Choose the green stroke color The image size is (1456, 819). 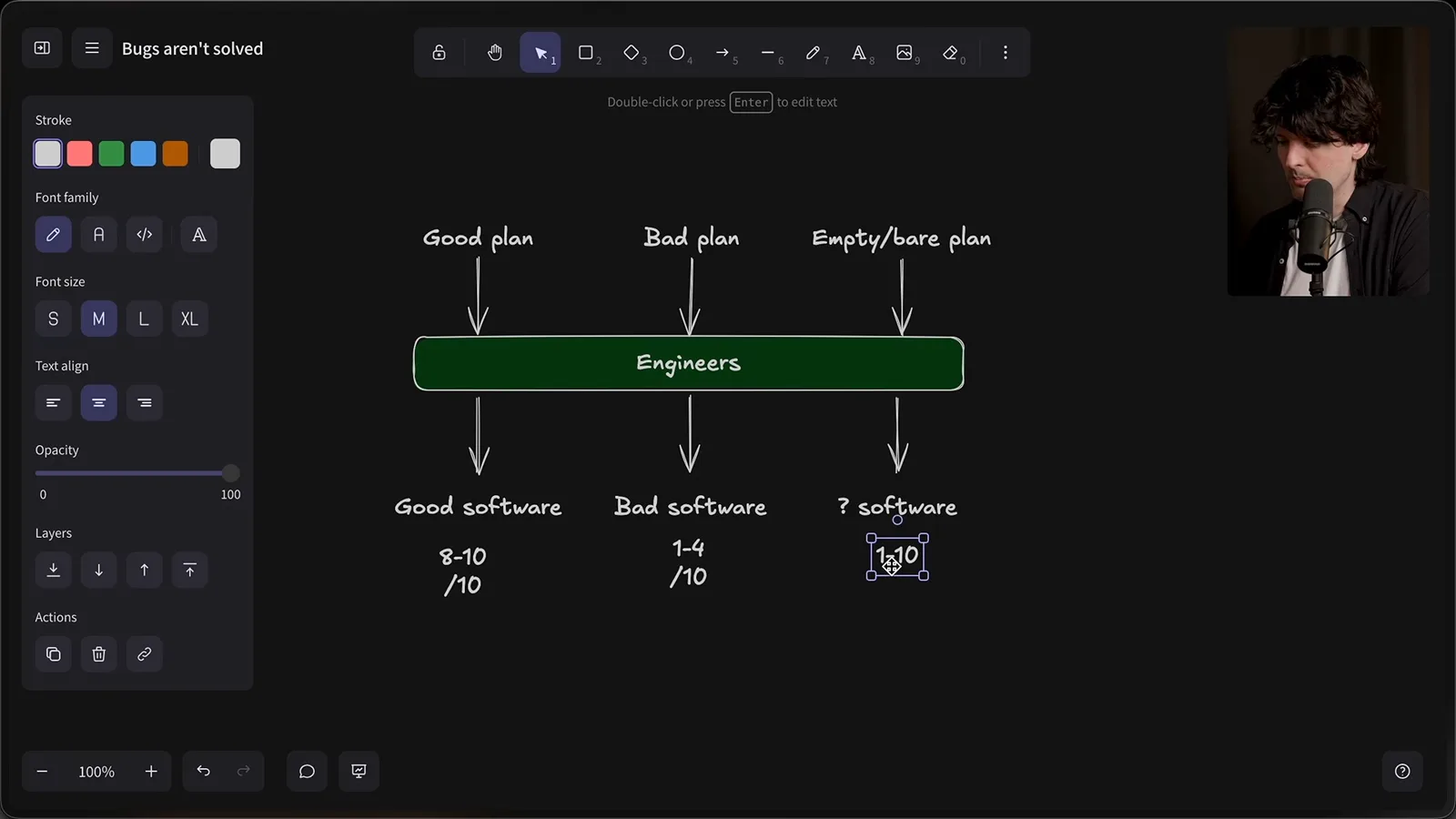click(112, 154)
